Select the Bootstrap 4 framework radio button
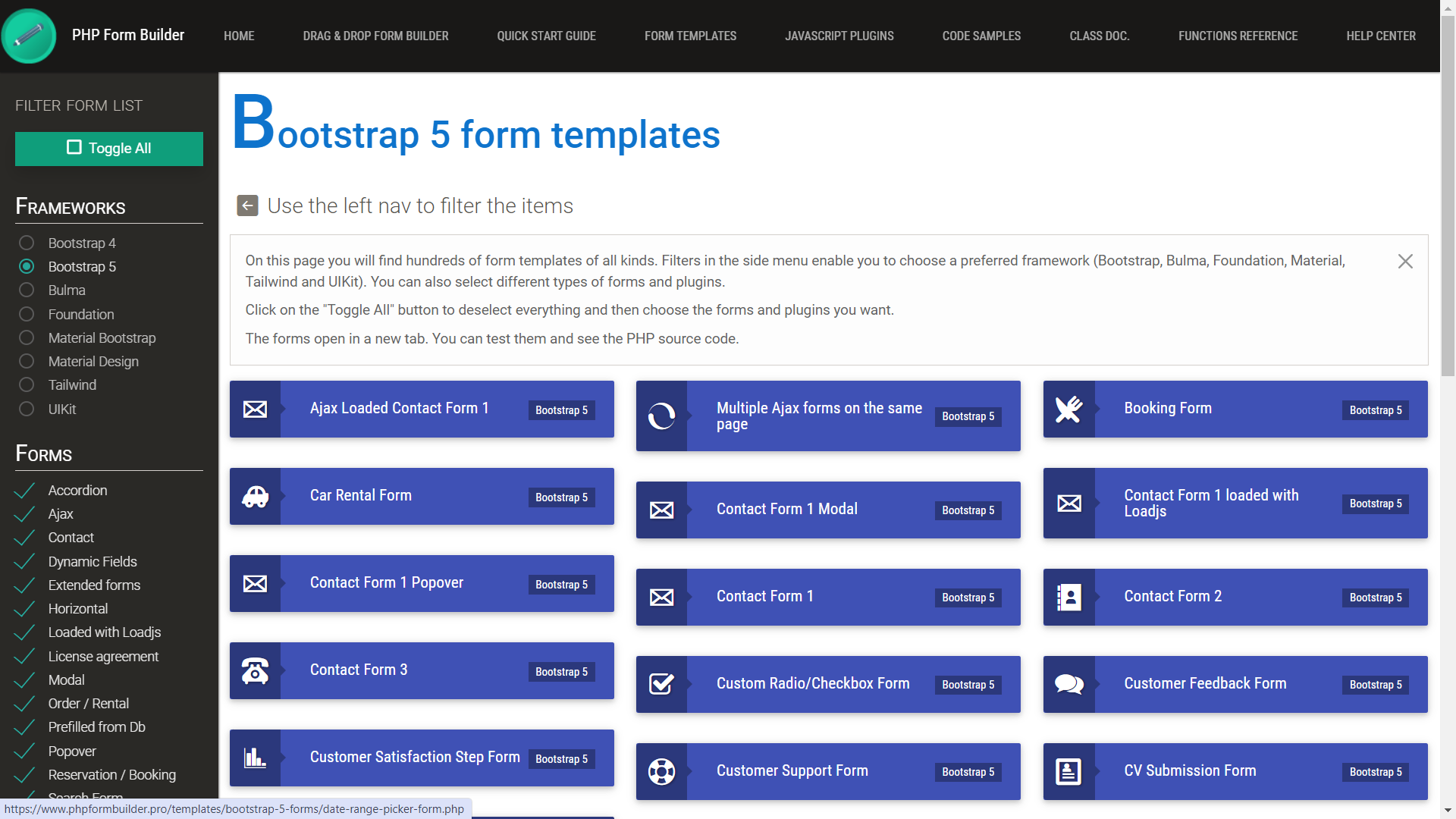1456x819 pixels. coord(27,243)
